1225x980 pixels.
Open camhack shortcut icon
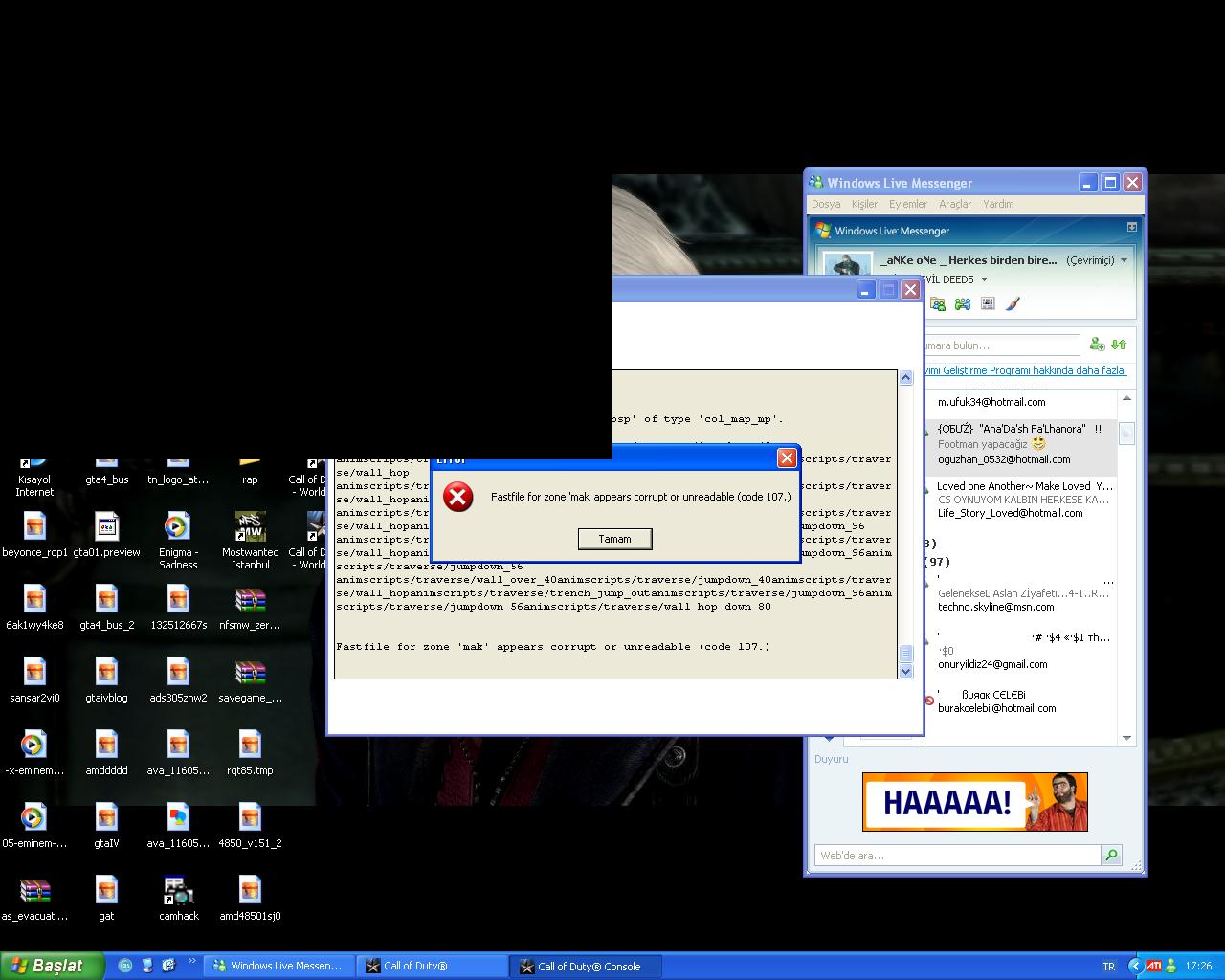[x=178, y=899]
